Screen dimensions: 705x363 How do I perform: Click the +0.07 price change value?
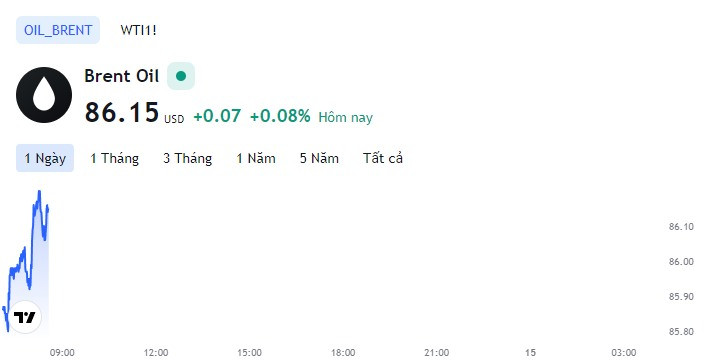[217, 116]
